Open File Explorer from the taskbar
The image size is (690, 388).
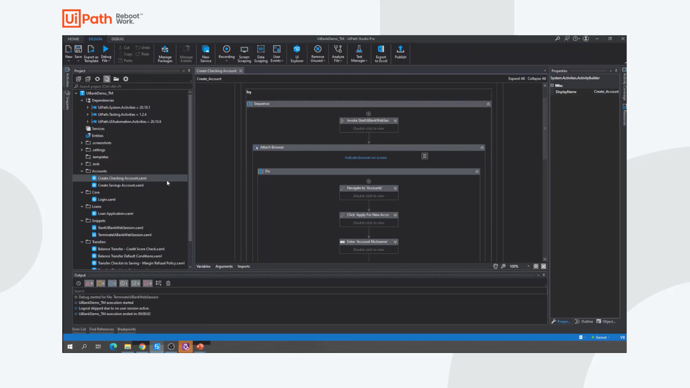coord(127,347)
